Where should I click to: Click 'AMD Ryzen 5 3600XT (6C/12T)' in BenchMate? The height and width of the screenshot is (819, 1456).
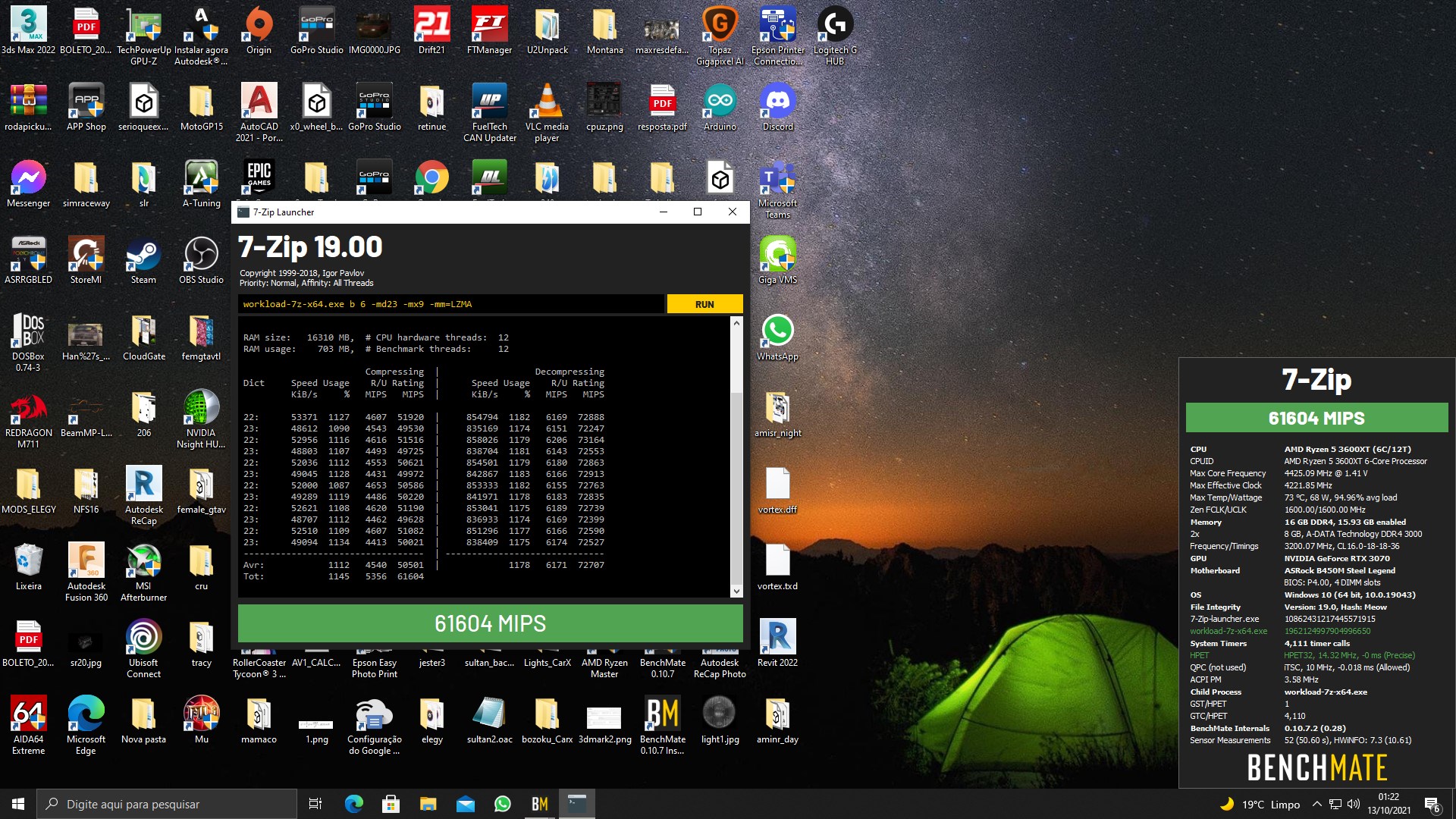tap(1347, 449)
